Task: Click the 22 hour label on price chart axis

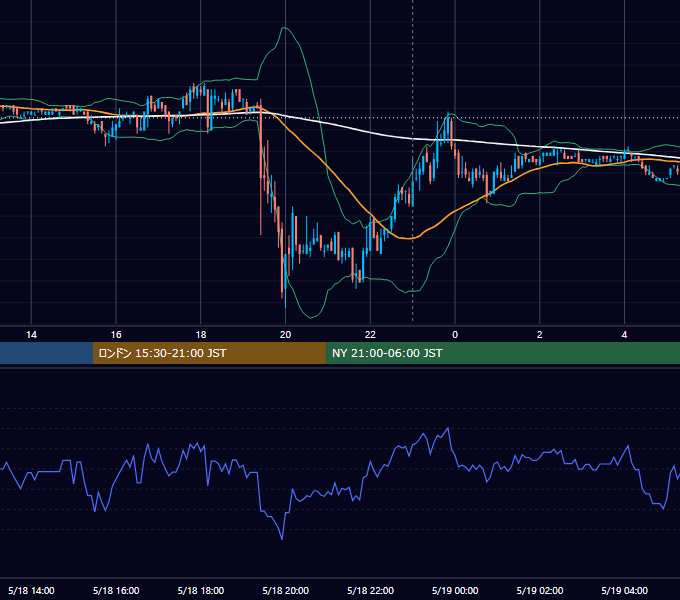Action: [370, 335]
